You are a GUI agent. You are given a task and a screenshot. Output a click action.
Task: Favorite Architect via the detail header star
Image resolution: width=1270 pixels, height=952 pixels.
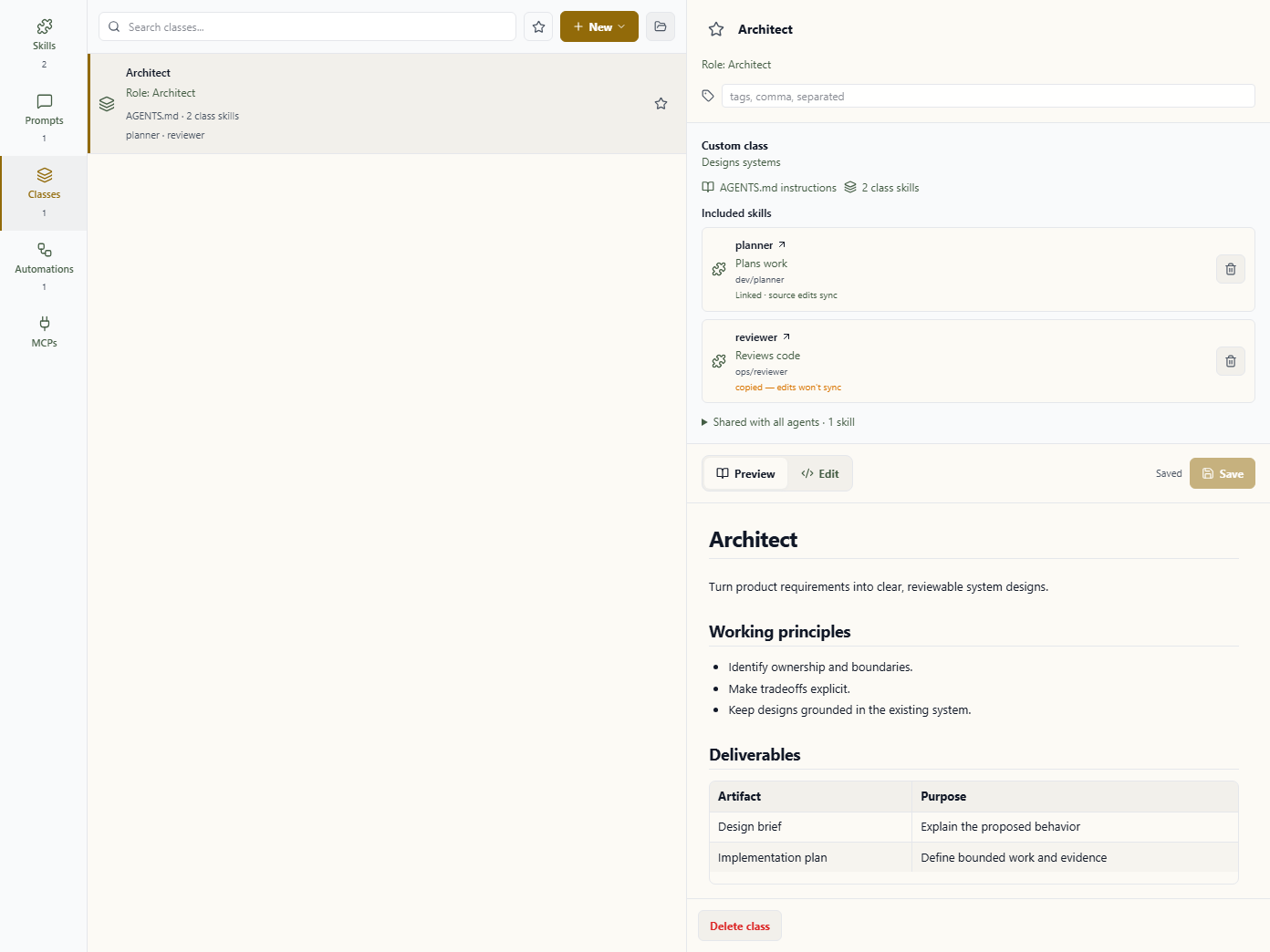716,29
